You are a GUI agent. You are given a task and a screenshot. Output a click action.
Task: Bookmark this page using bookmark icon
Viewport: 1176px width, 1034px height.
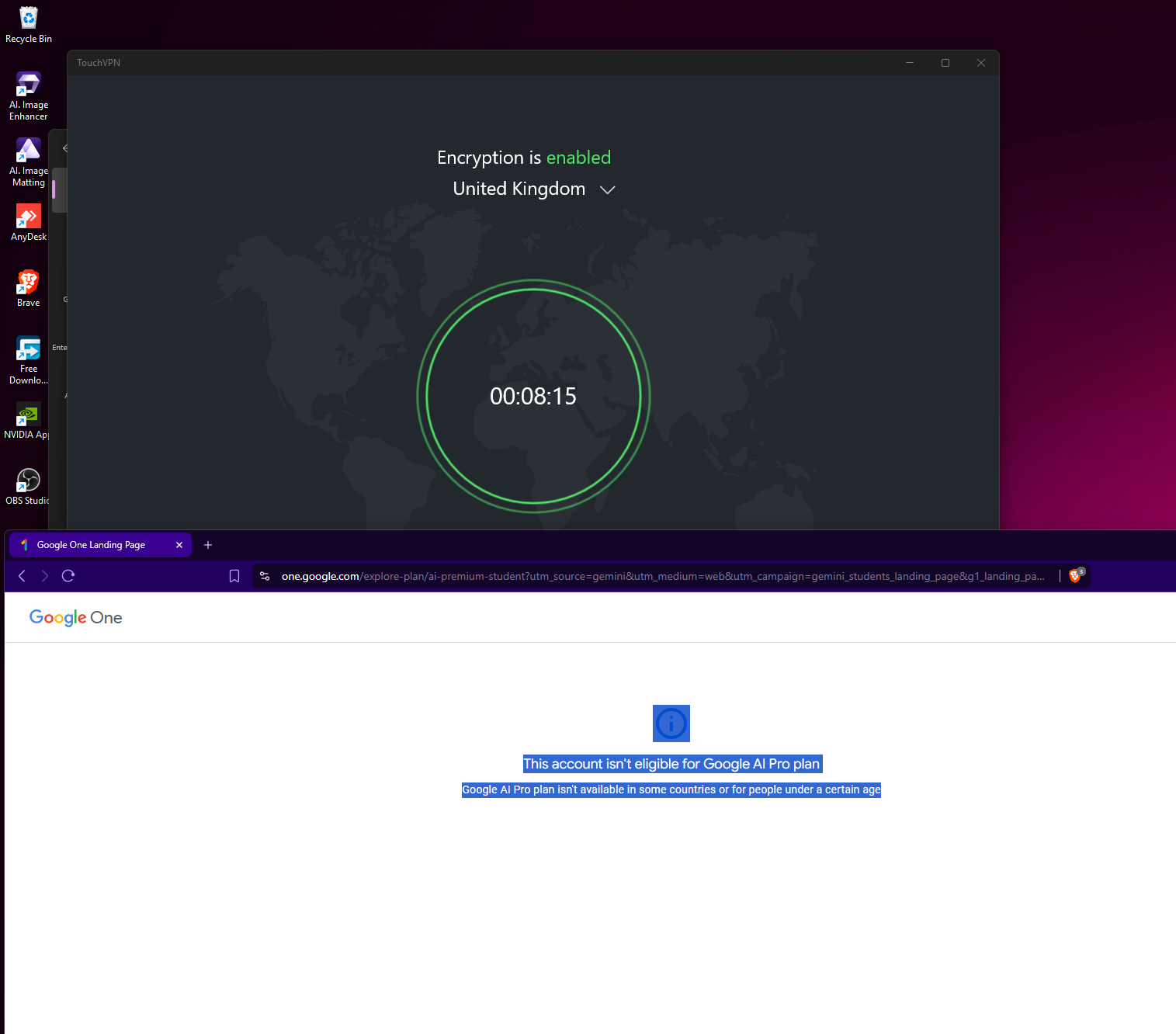pos(234,576)
